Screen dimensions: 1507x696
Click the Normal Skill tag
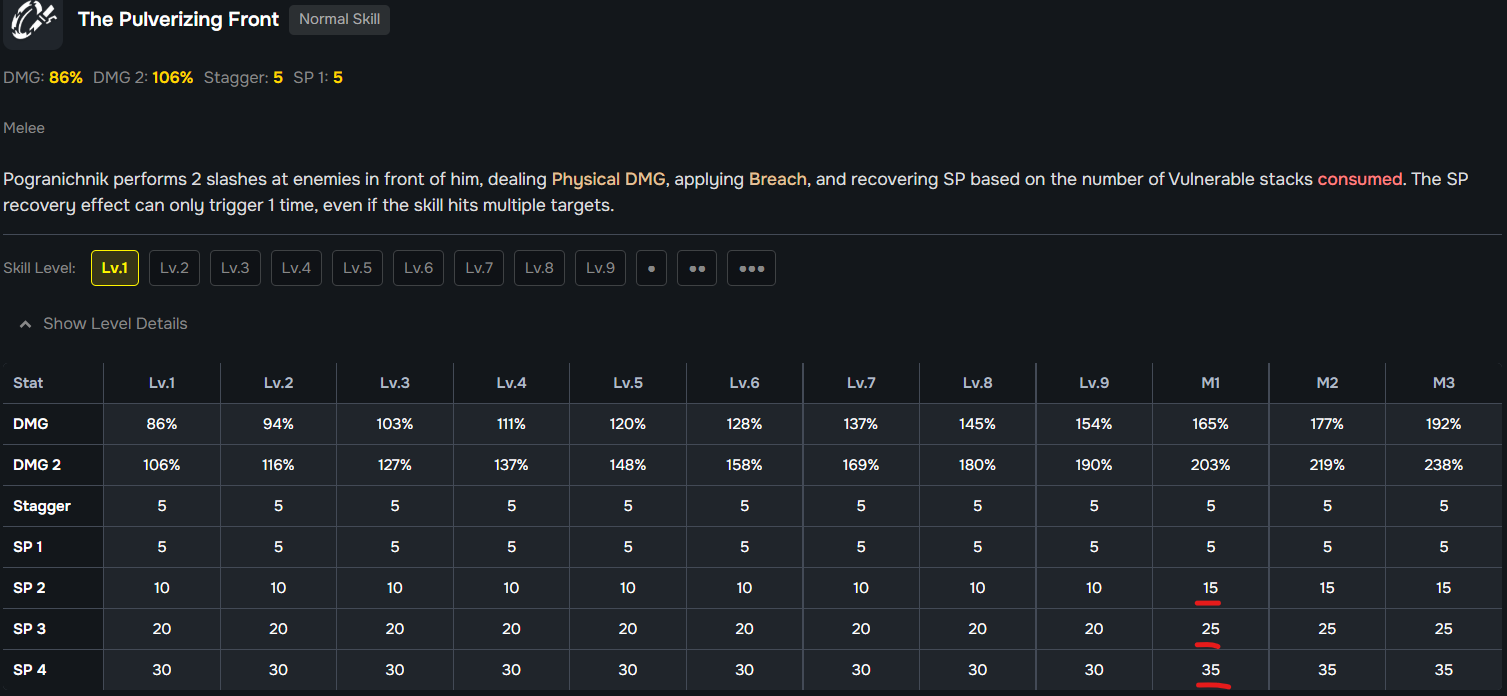(x=339, y=19)
